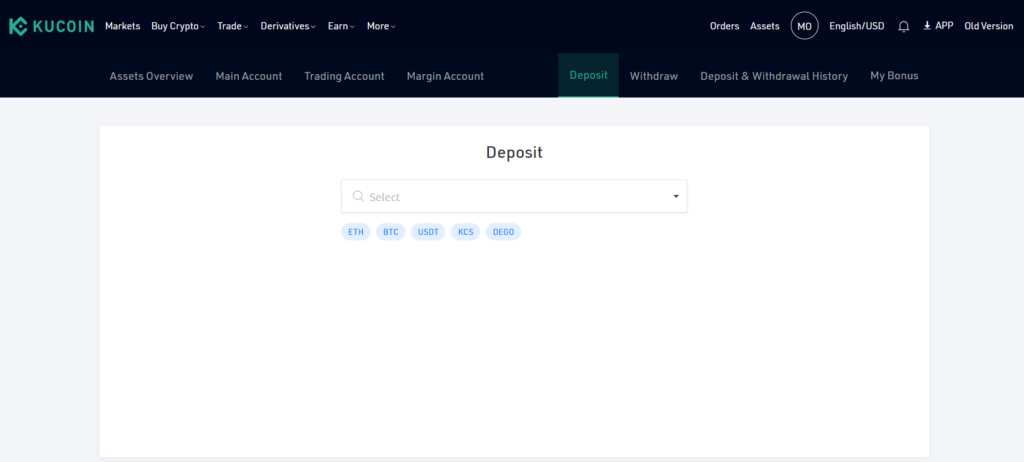Viewport: 1024px width, 462px height.
Task: Open the Assets Overview tab
Action: click(x=152, y=76)
